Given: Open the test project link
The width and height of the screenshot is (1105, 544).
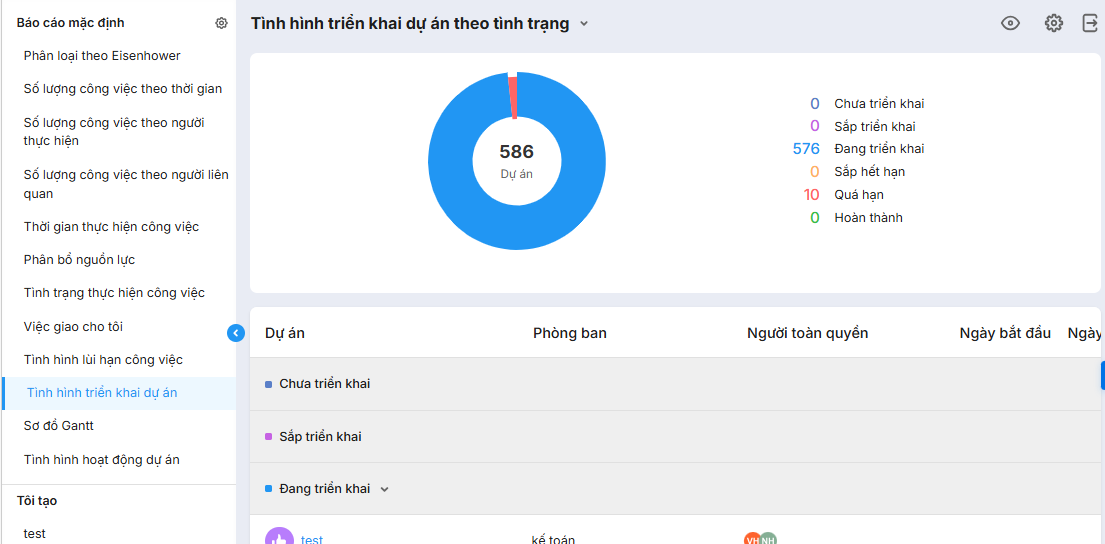Looking at the screenshot, I should [312, 539].
